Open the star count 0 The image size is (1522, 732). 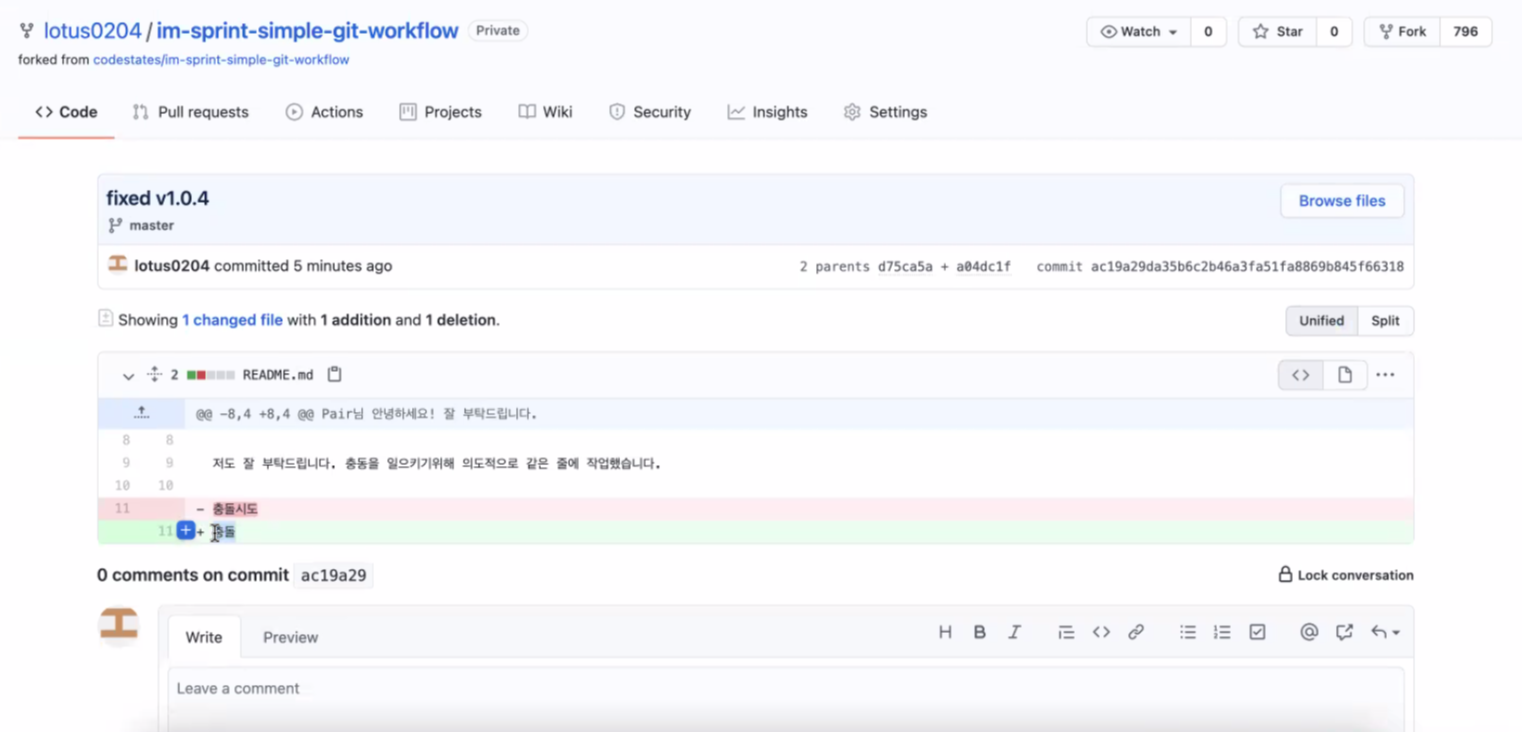(1334, 32)
